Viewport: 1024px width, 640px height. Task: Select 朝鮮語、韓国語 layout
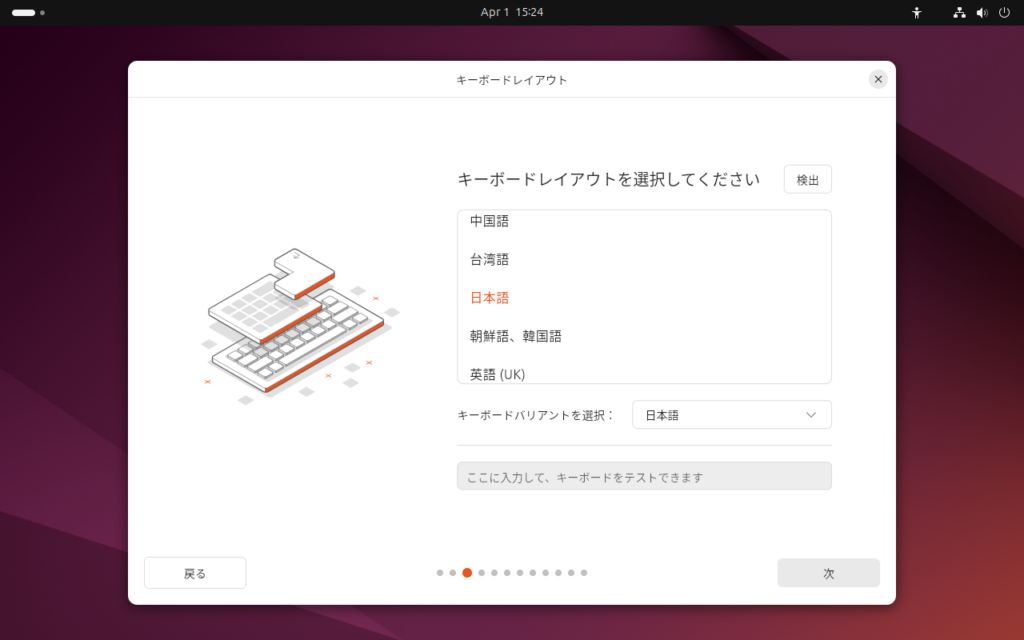(515, 337)
